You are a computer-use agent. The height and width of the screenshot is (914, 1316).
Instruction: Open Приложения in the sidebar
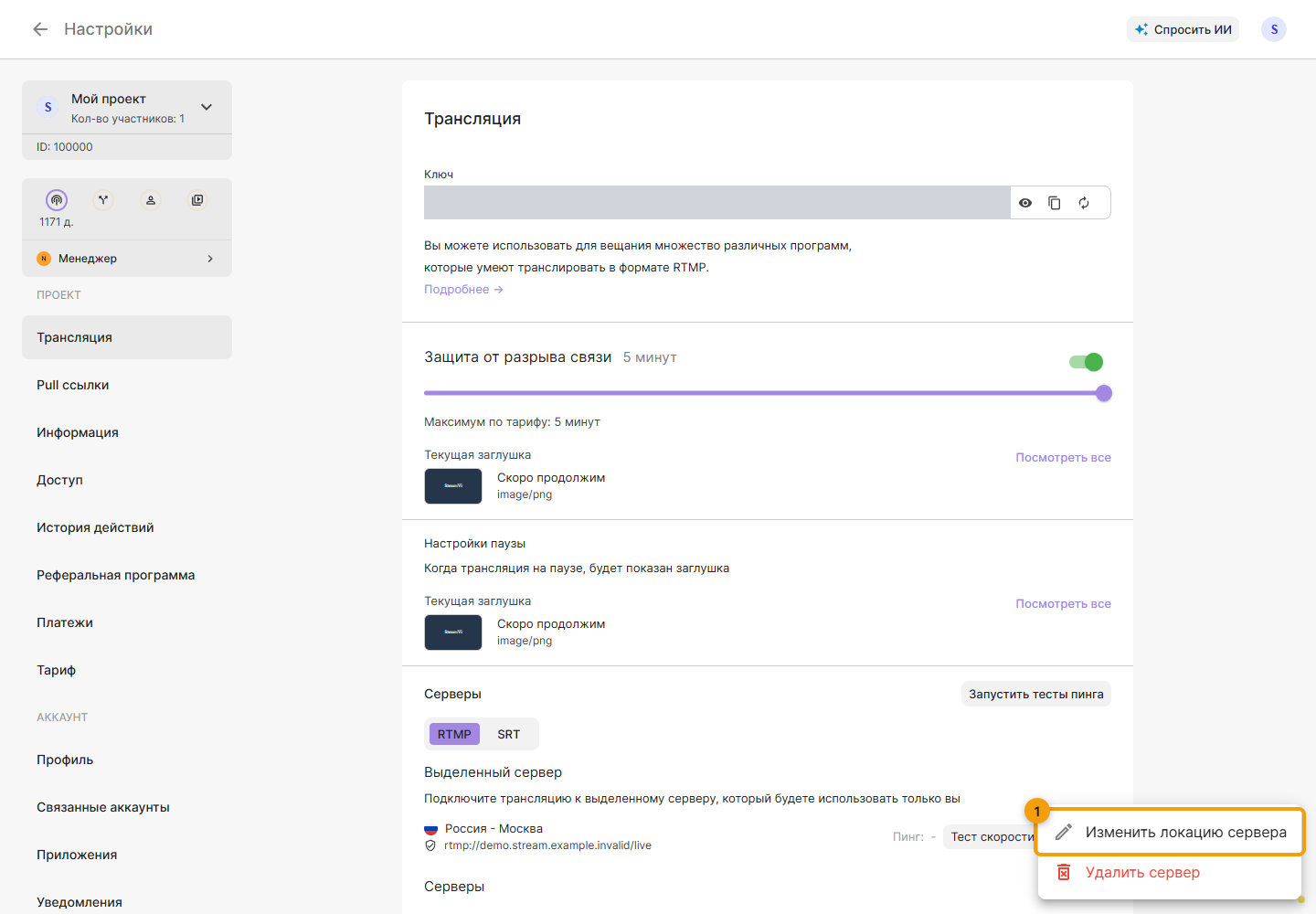[x=127, y=855]
